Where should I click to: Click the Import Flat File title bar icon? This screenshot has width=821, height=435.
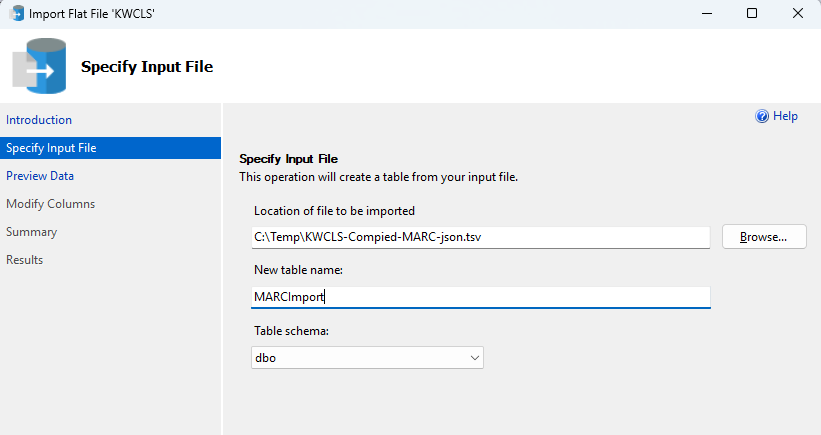pyautogui.click(x=17, y=13)
